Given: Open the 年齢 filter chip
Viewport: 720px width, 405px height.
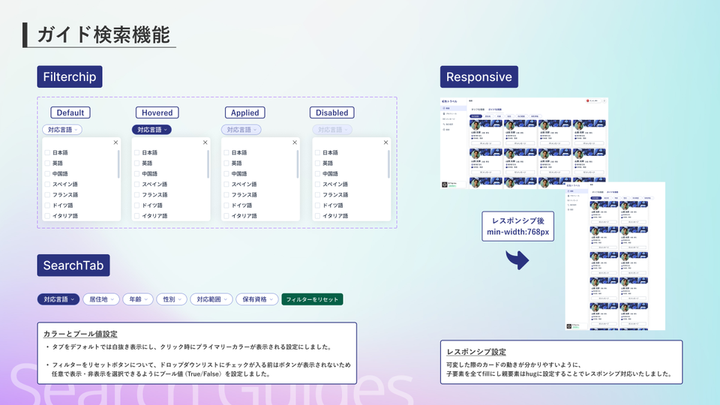Looking at the screenshot, I should tap(138, 299).
